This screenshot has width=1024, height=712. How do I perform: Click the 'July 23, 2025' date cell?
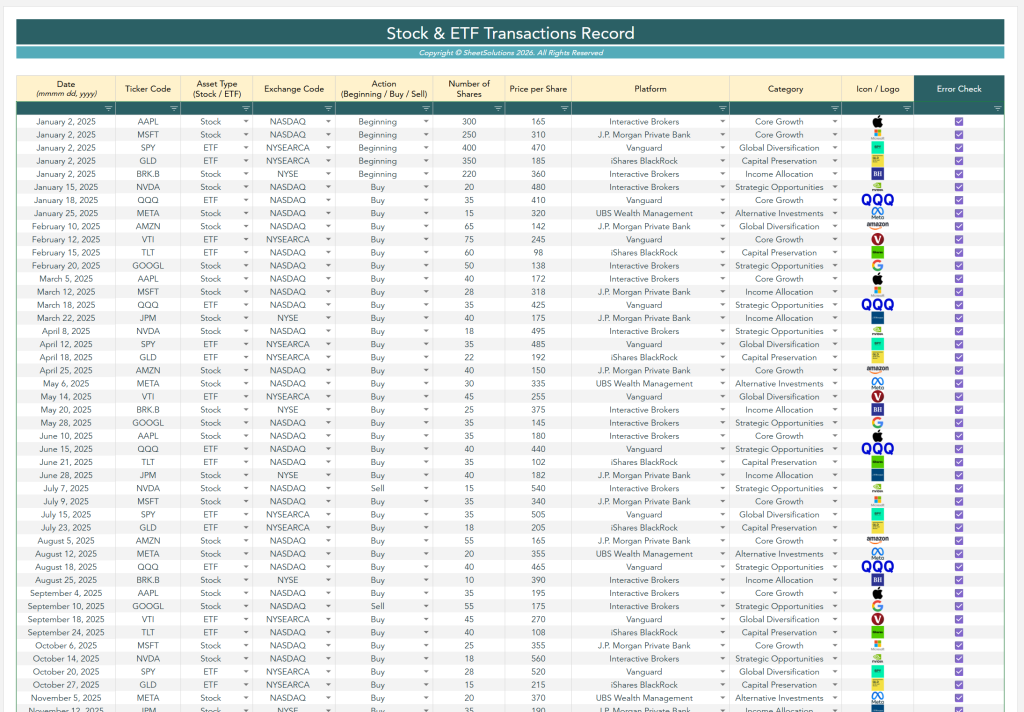point(66,528)
